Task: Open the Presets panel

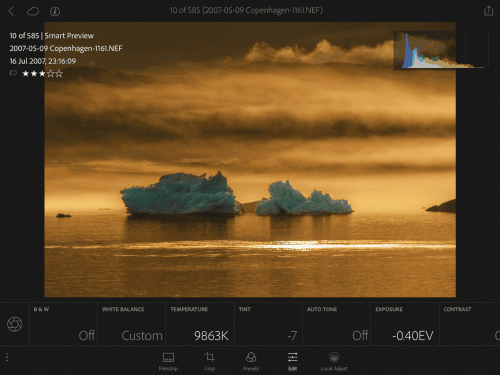Action: click(251, 361)
